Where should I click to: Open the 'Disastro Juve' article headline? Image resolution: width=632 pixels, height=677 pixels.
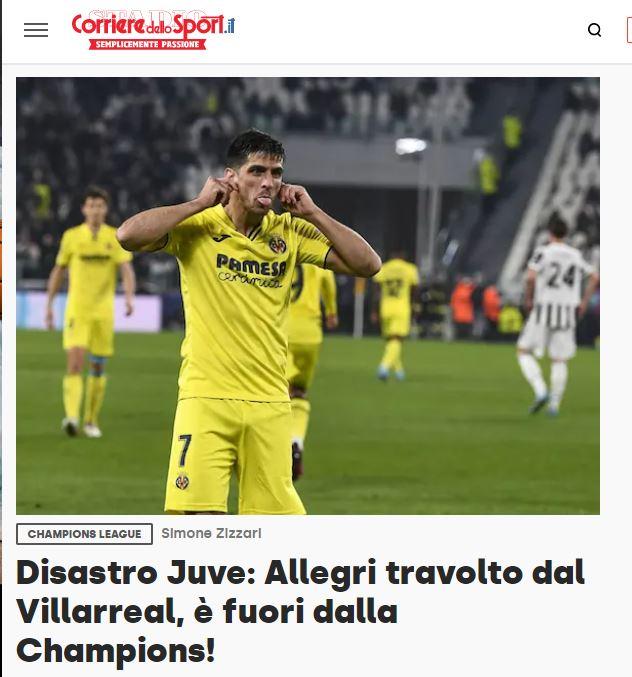300,611
